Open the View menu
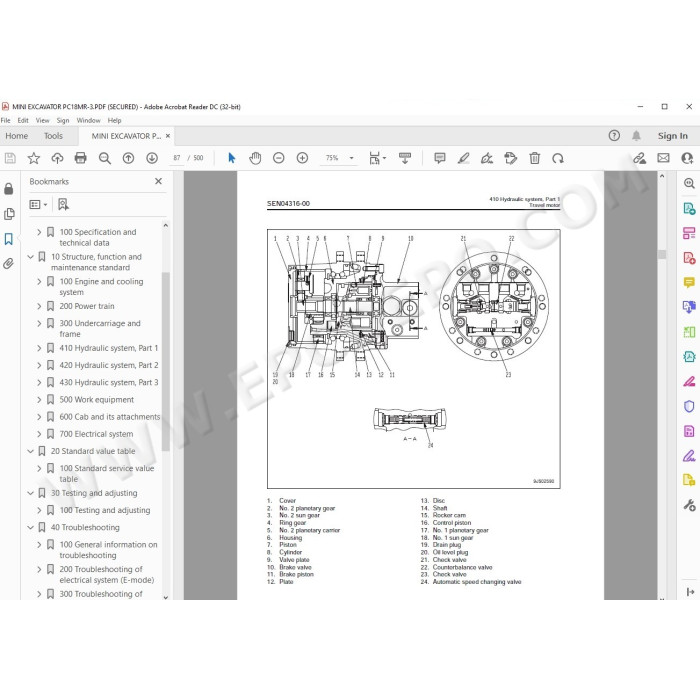The image size is (700, 700). (x=42, y=121)
